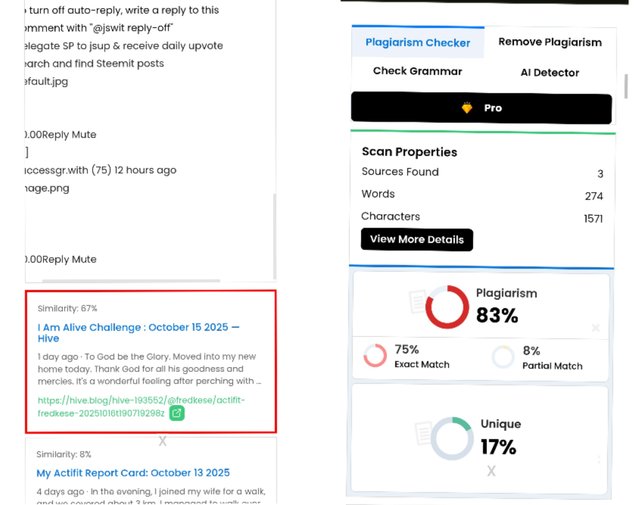Open the AI Detector tab
The height and width of the screenshot is (505, 640).
click(549, 72)
